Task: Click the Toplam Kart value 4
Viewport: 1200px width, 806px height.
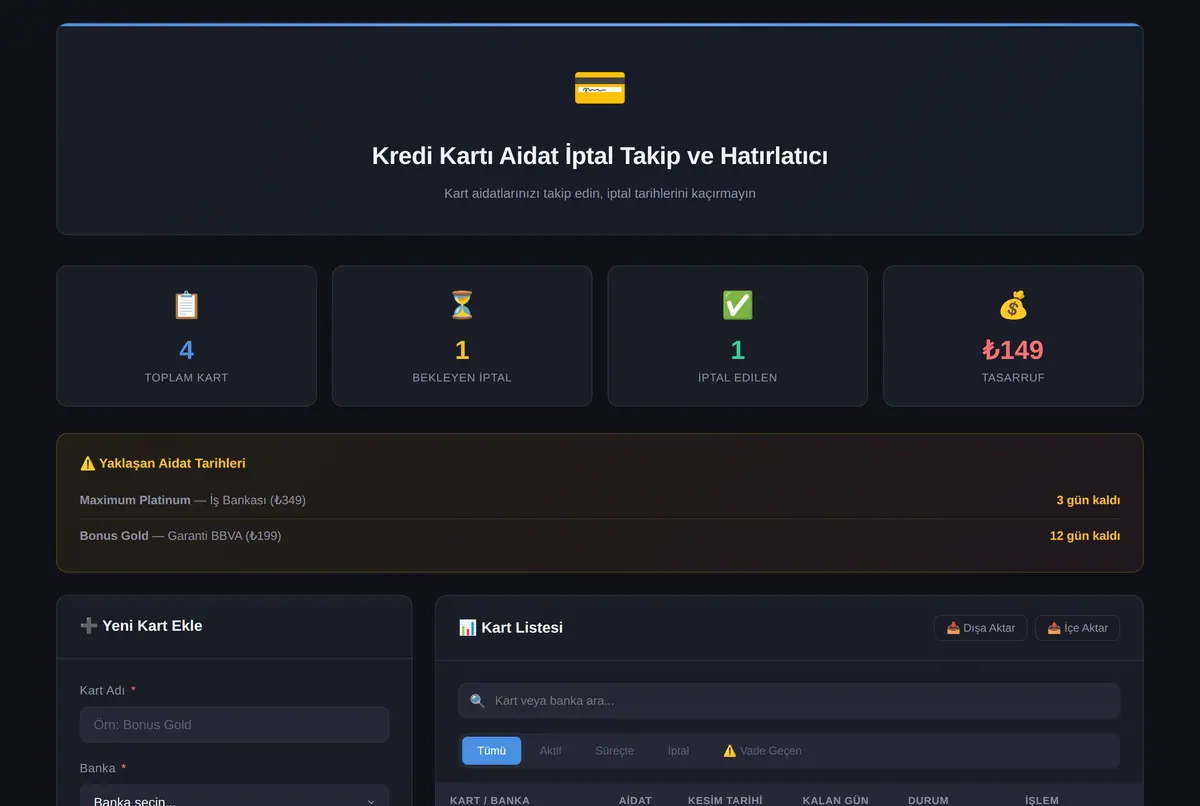Action: pyautogui.click(x=186, y=350)
